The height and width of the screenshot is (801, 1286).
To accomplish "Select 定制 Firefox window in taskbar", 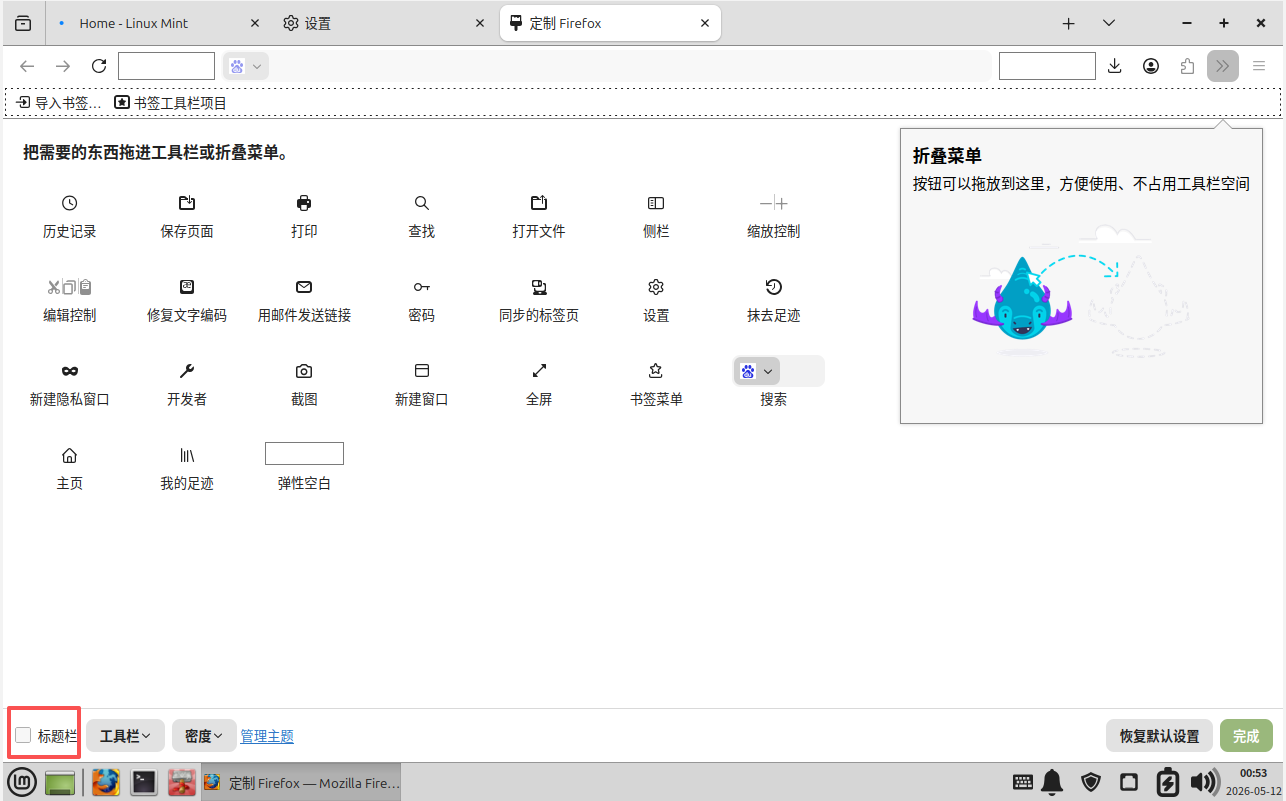I will click(x=301, y=783).
